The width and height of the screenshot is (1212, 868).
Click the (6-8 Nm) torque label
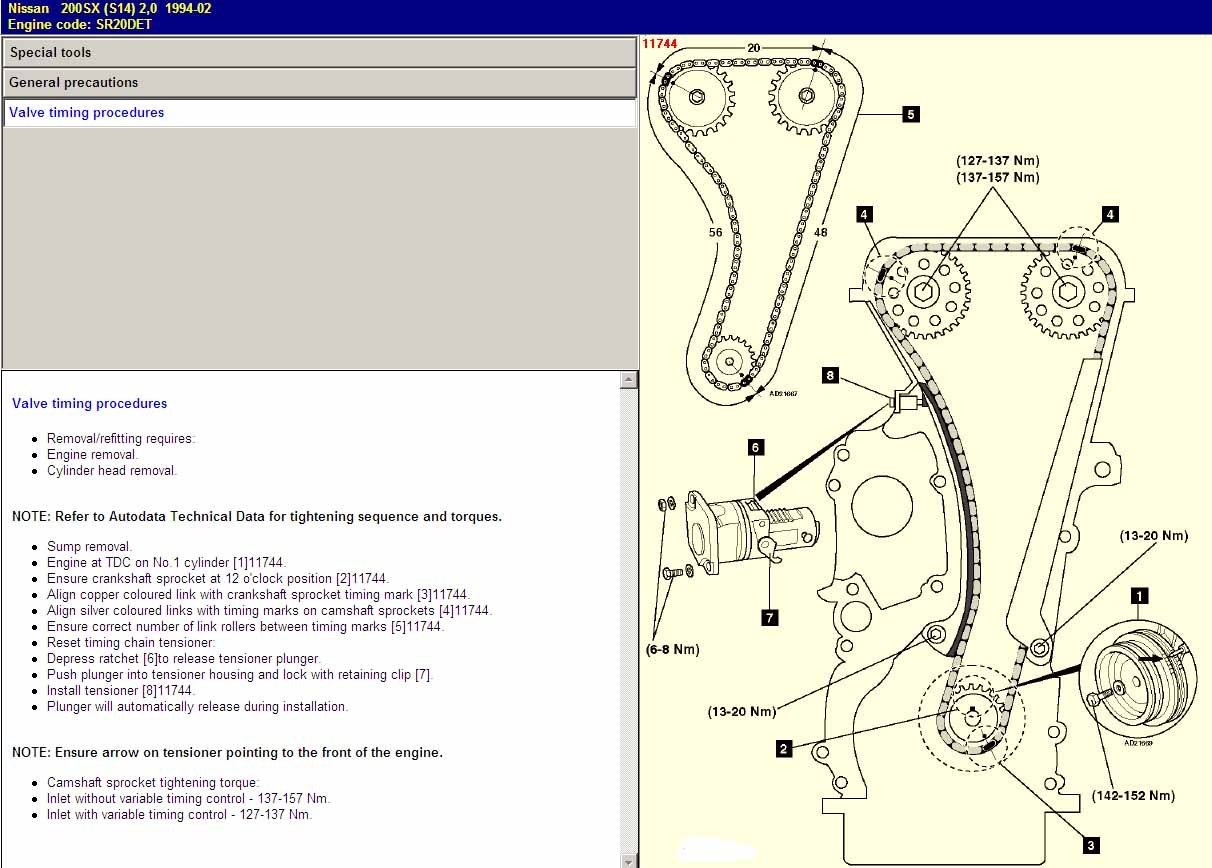click(x=672, y=649)
